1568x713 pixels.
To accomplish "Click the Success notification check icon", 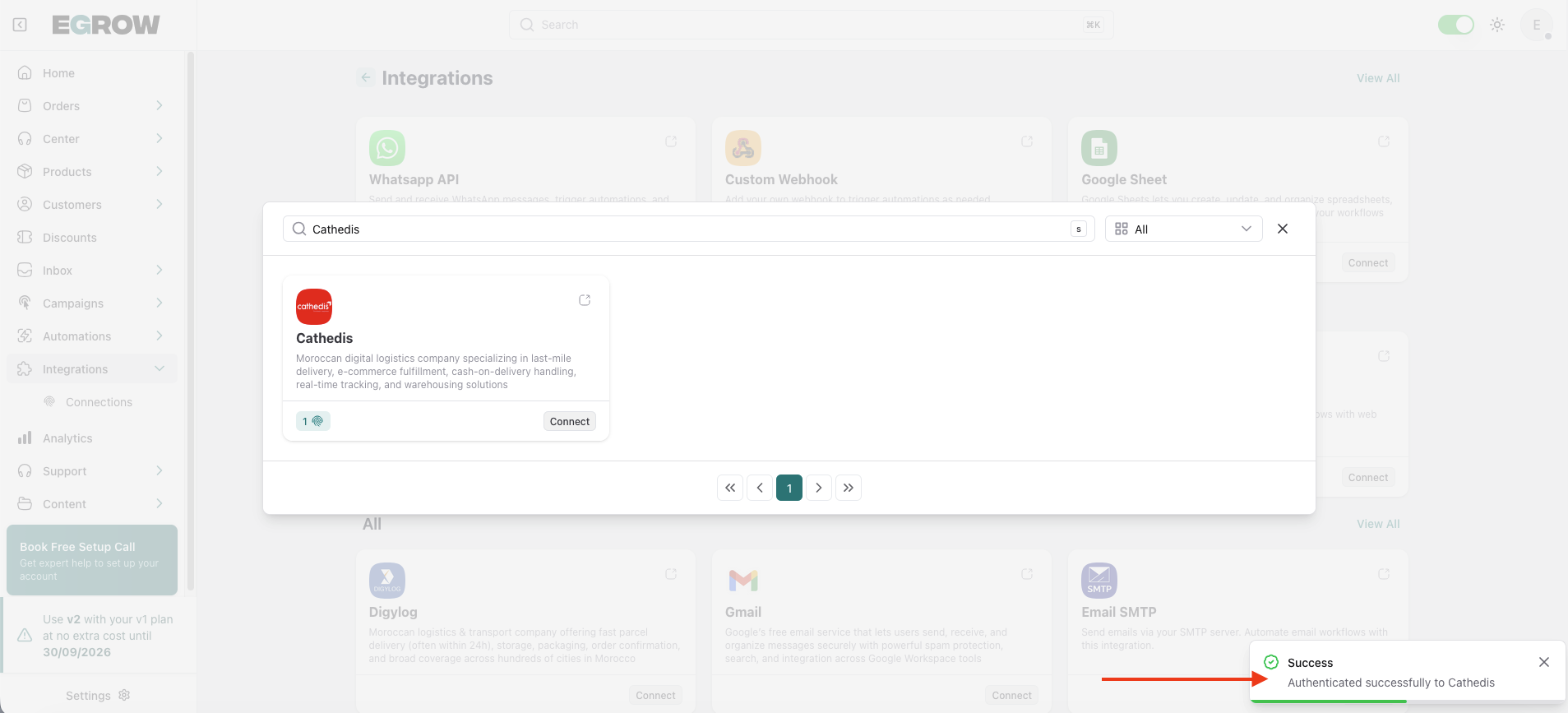I will (x=1271, y=662).
